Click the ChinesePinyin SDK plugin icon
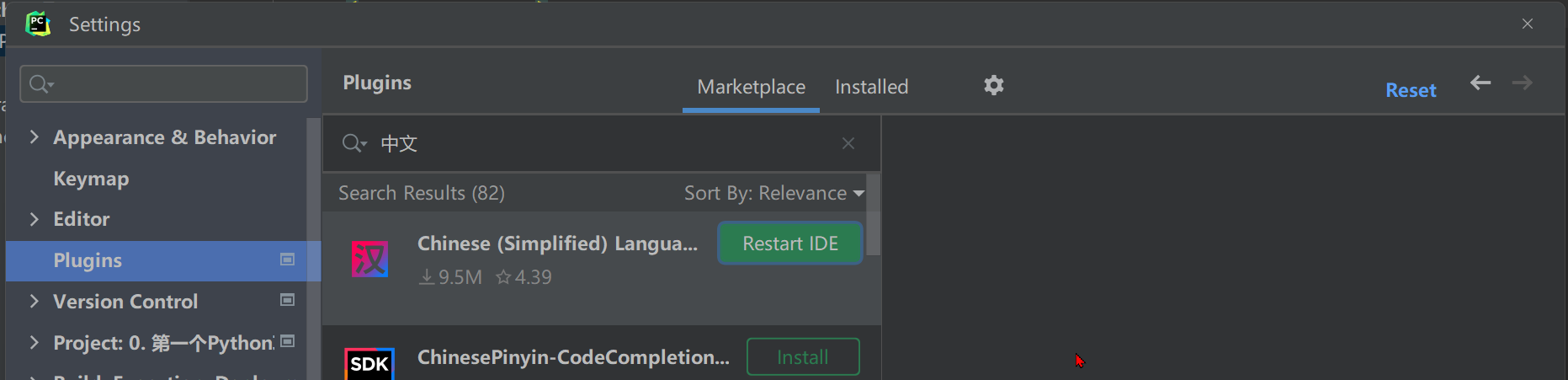 coord(369,363)
